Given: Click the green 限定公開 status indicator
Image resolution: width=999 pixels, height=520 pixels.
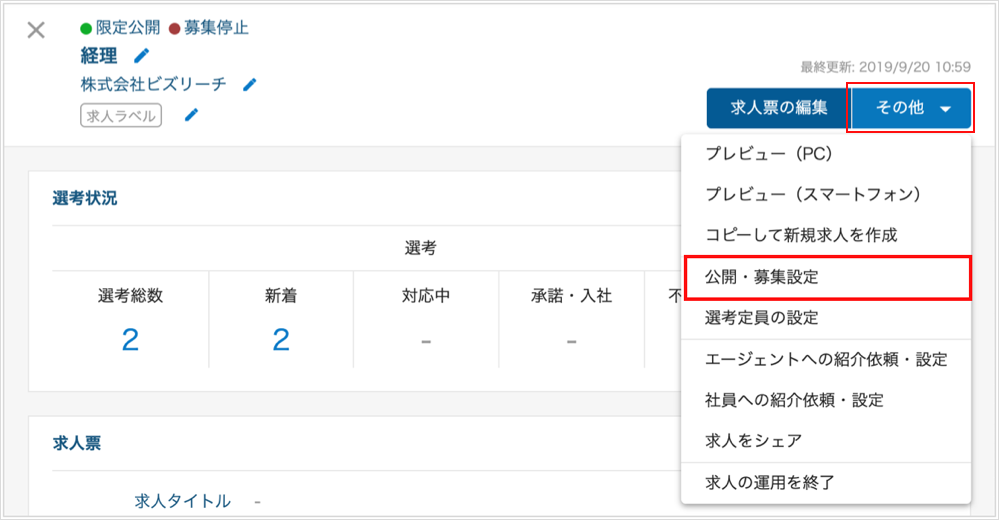Looking at the screenshot, I should (x=120, y=28).
